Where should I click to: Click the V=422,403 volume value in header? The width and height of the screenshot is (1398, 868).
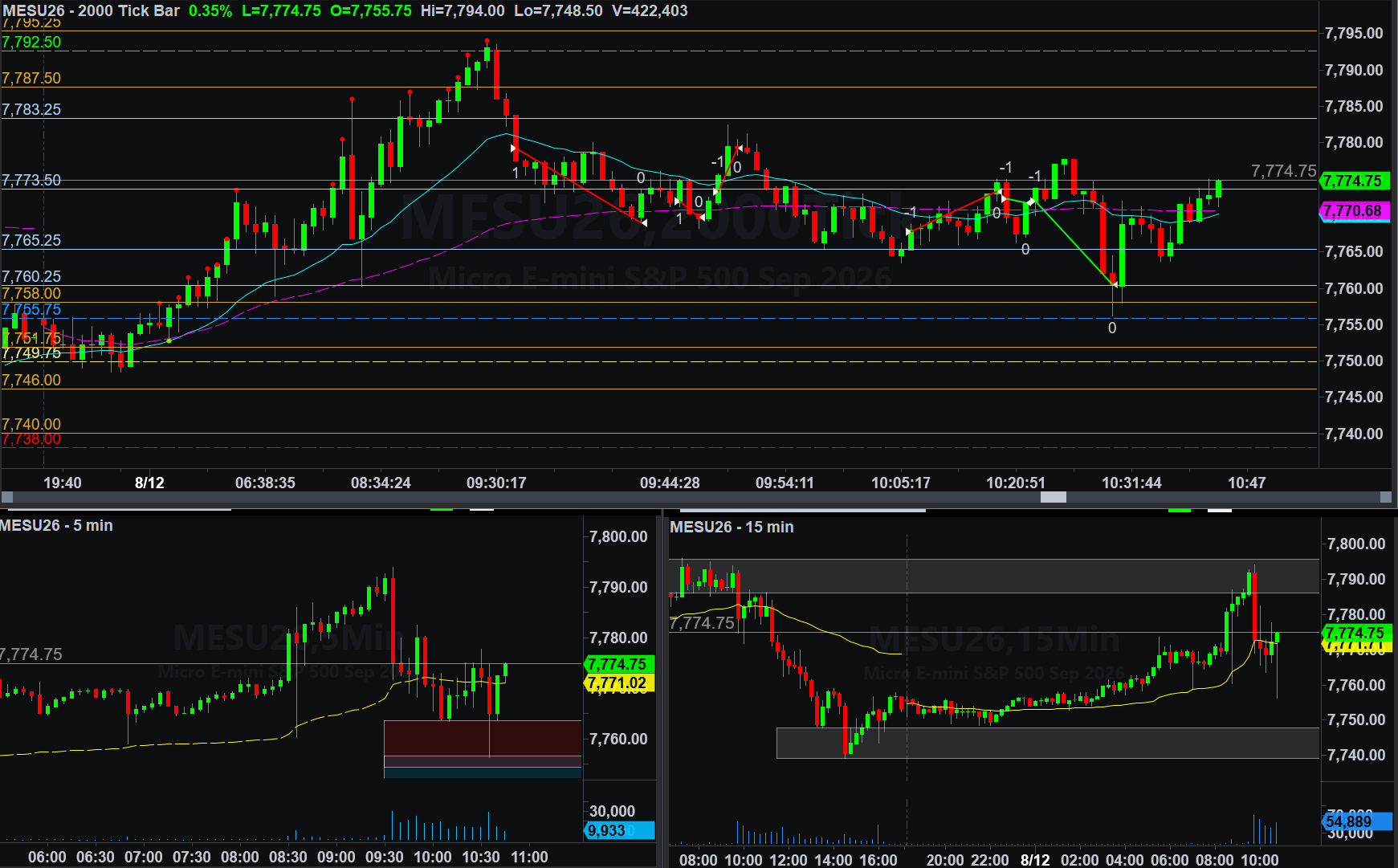pos(650,10)
